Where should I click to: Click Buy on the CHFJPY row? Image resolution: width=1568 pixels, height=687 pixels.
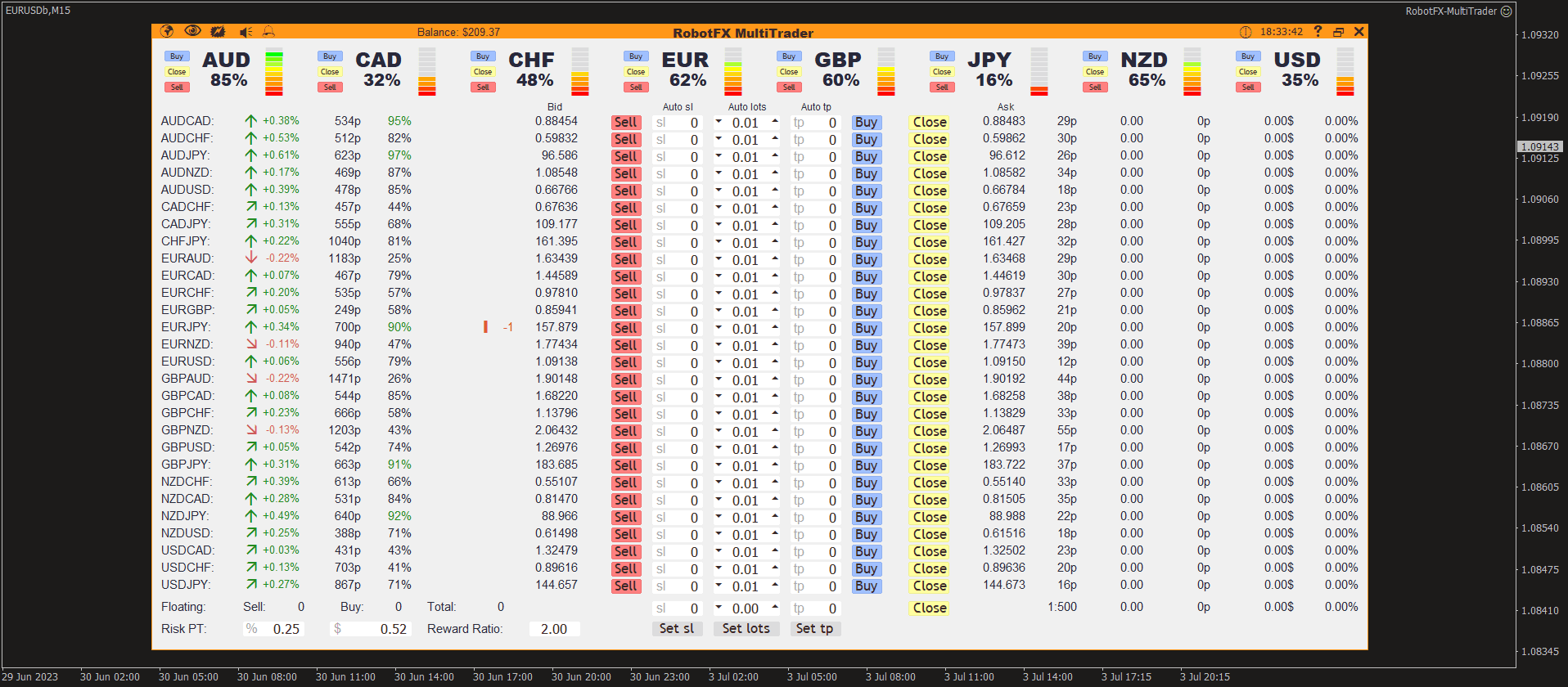tap(866, 242)
